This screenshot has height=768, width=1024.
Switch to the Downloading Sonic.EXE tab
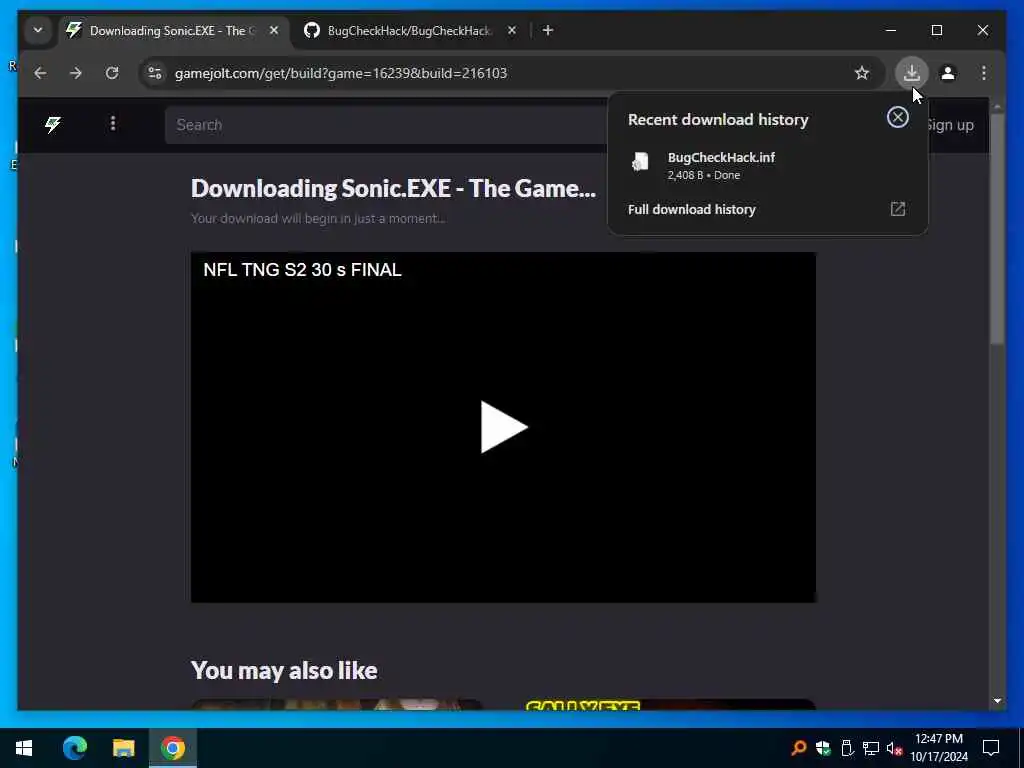(x=174, y=31)
